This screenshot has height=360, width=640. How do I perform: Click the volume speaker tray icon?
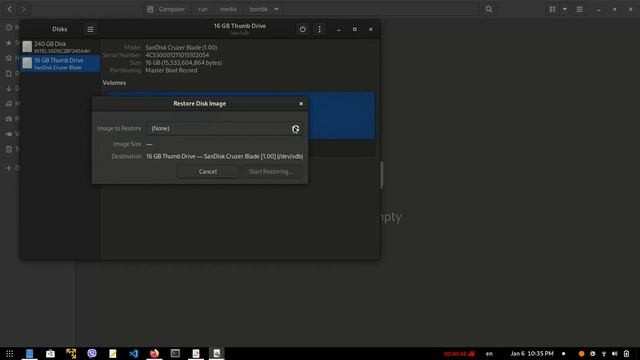coord(615,353)
